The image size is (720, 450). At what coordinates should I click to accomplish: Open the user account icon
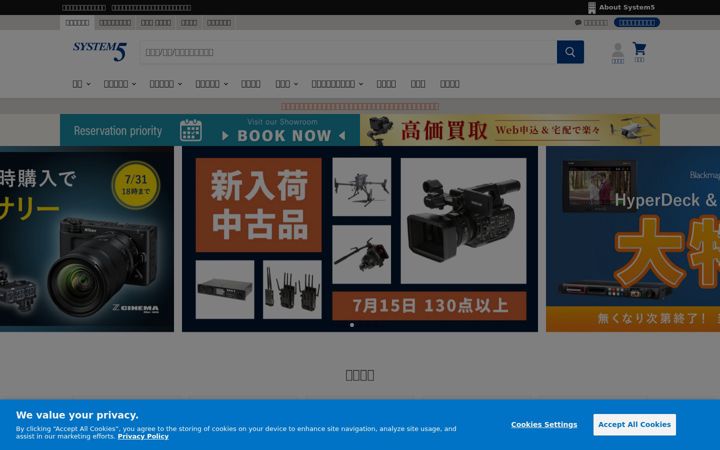(618, 53)
